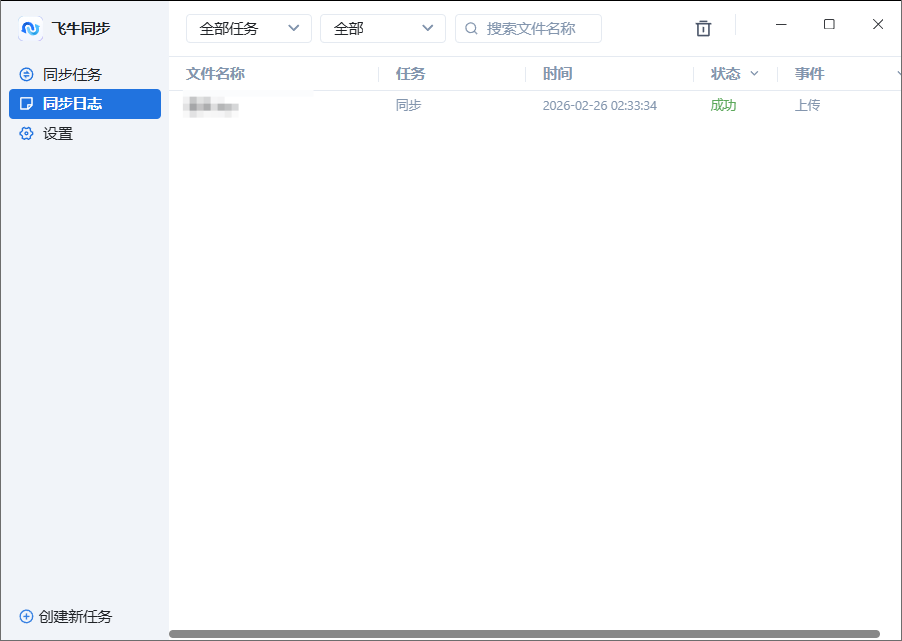The height and width of the screenshot is (641, 902).
Task: Open the 全部任务 task filter dropdown
Action: coord(248,28)
